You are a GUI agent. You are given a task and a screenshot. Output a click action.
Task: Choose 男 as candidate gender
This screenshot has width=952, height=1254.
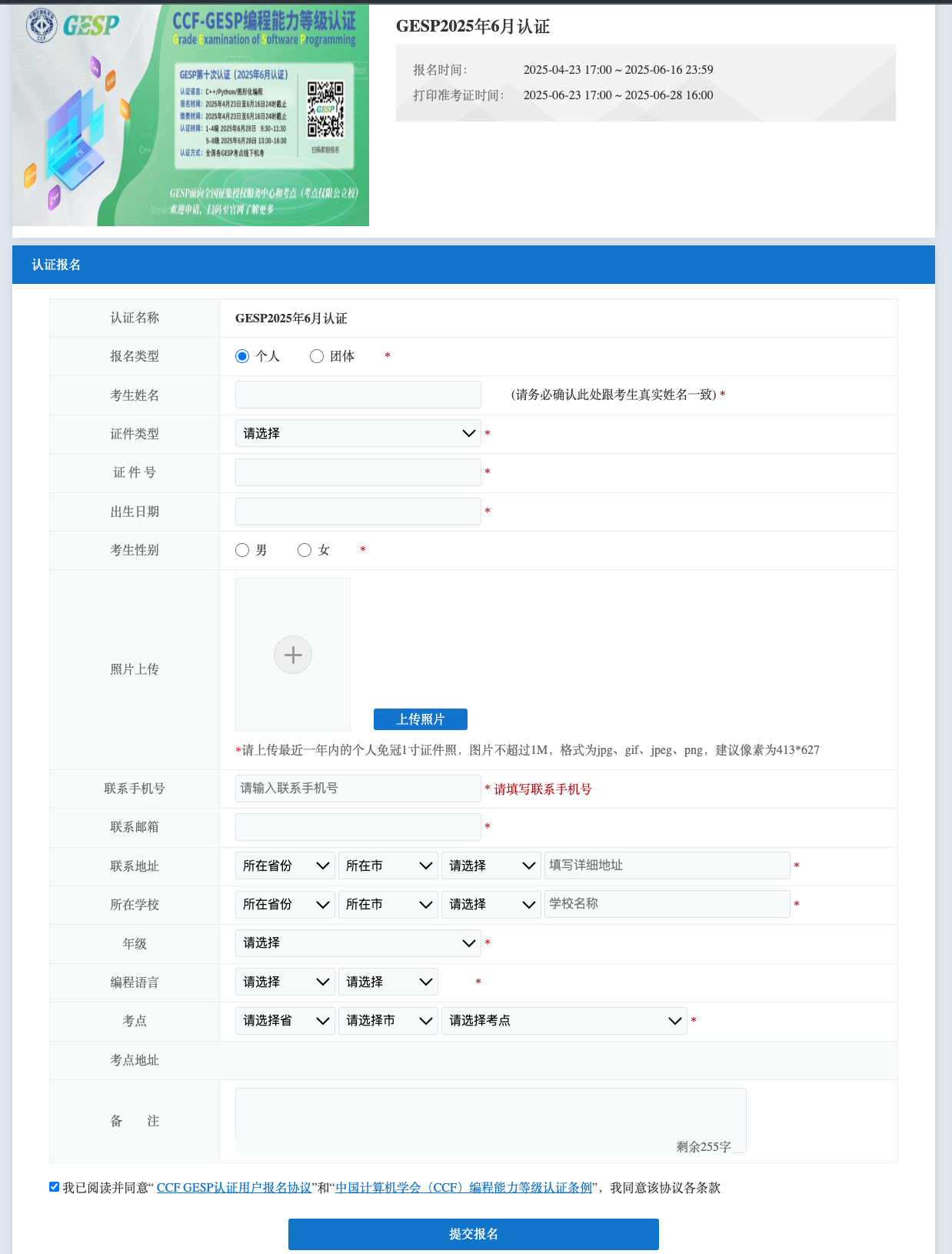[x=242, y=550]
